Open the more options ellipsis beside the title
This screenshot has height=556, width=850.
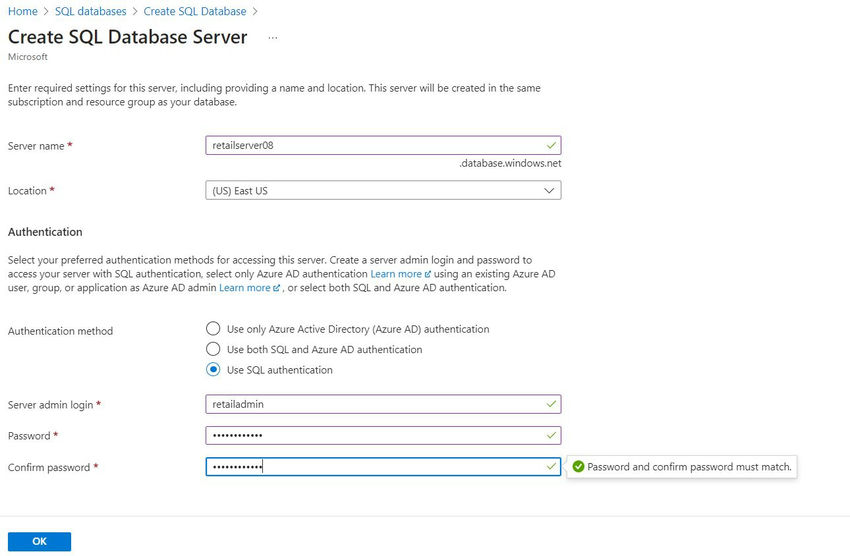tap(273, 37)
